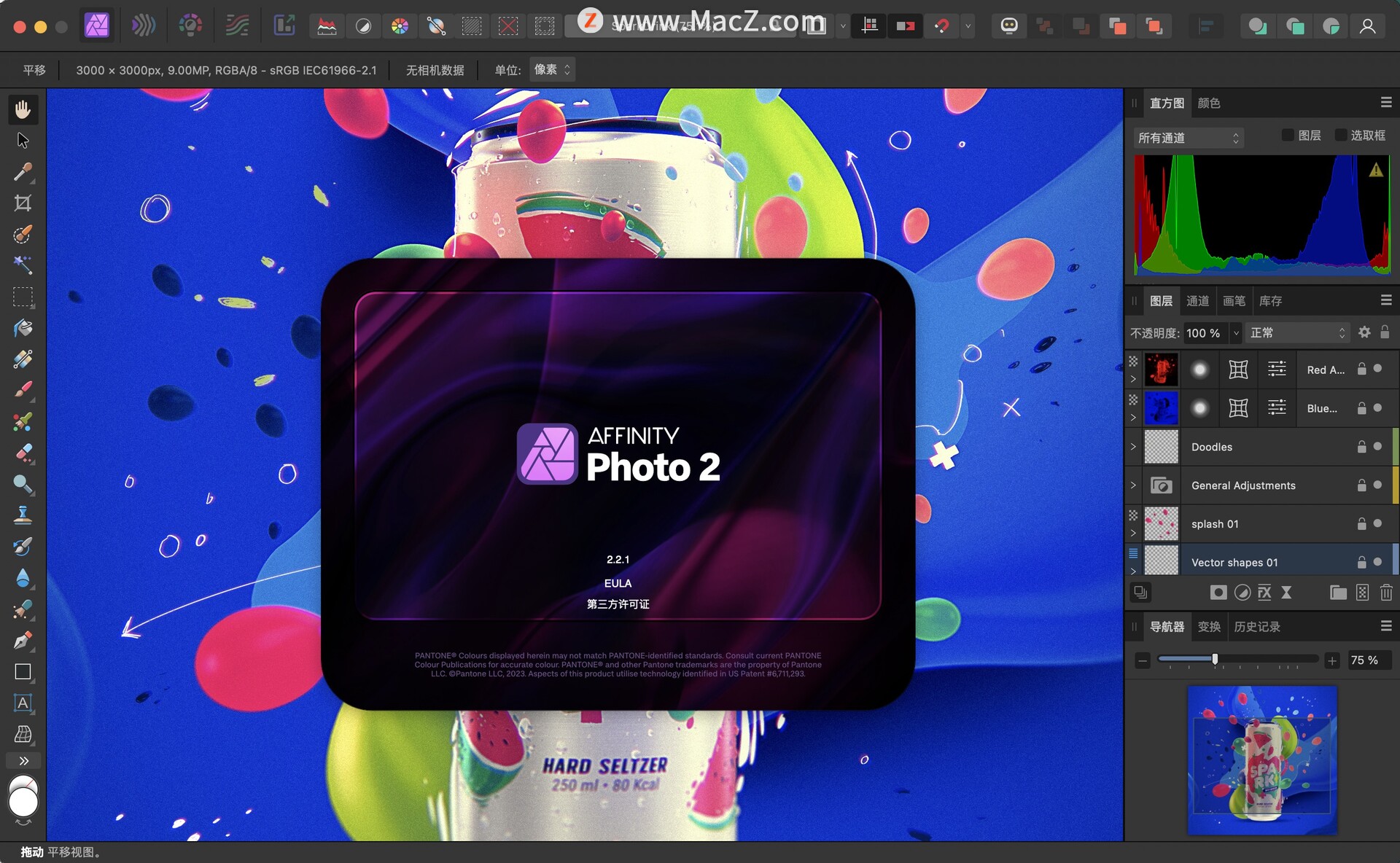Hide the Doodles layer
The height and width of the screenshot is (863, 1400).
point(1377,446)
